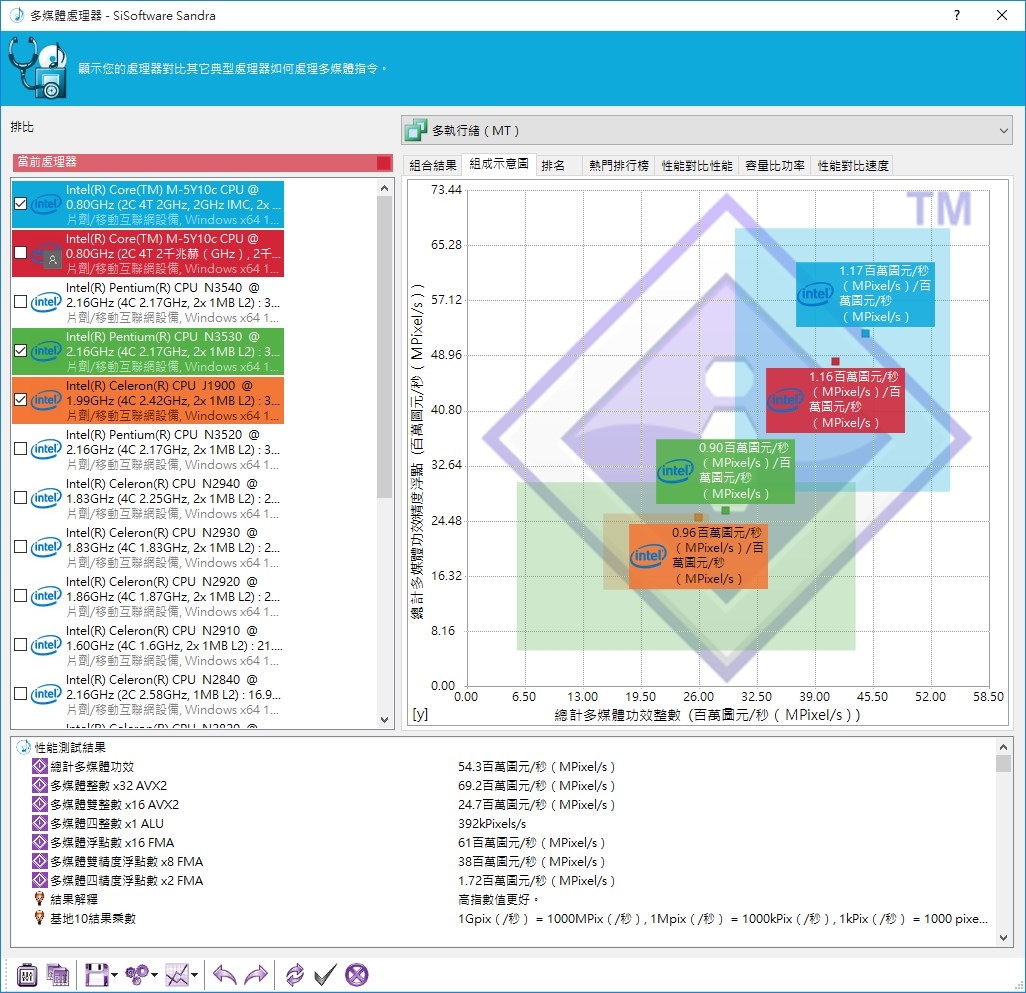
Task: Click the processor list scrollbar down arrow
Action: click(384, 720)
